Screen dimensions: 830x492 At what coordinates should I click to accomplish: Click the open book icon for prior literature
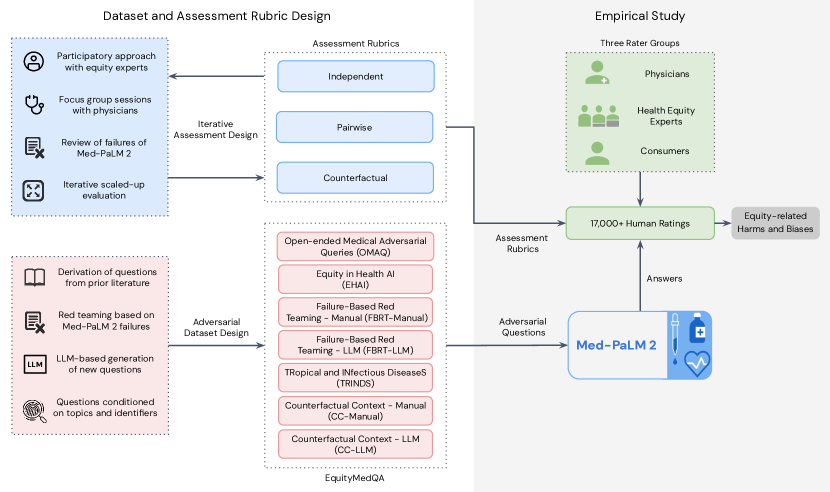[x=34, y=278]
